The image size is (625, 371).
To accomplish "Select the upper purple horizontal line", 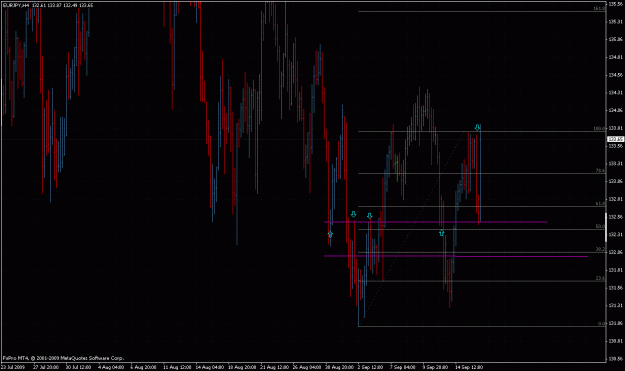I will click(x=435, y=222).
